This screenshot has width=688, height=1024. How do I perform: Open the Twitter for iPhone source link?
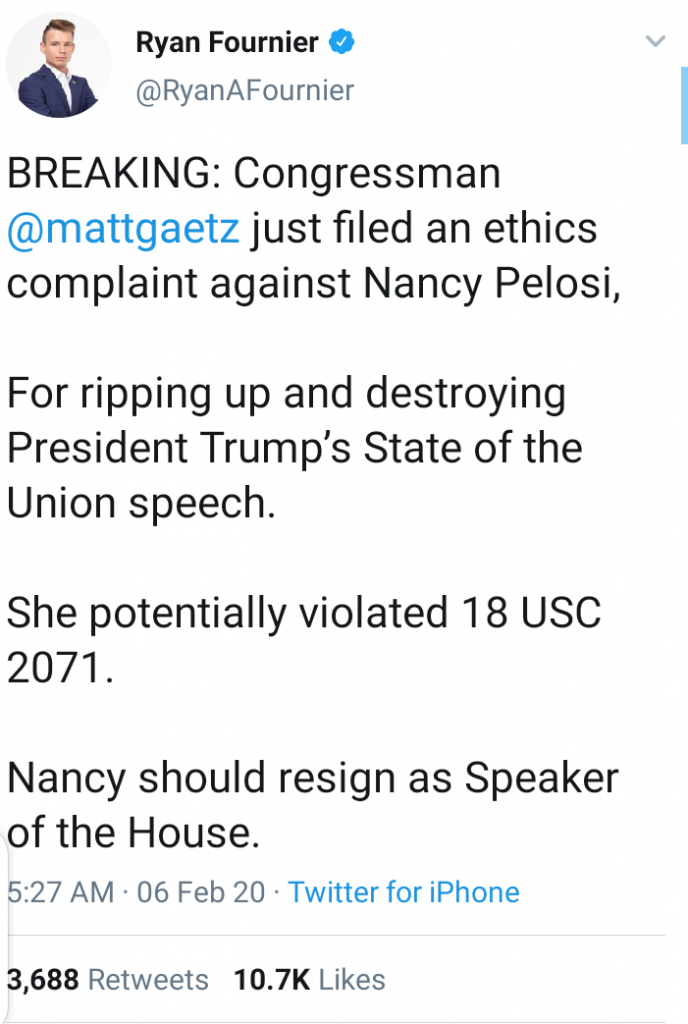(x=404, y=892)
